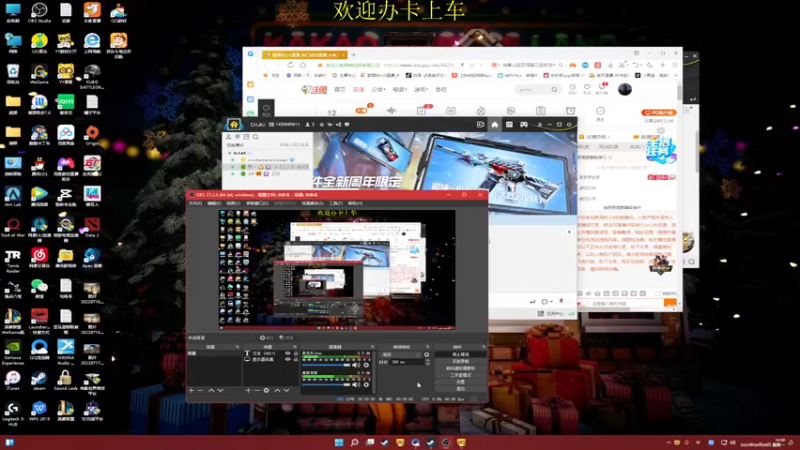This screenshot has width=800, height=450.
Task: Click browser page vertical scrollbar
Action: coord(680,93)
